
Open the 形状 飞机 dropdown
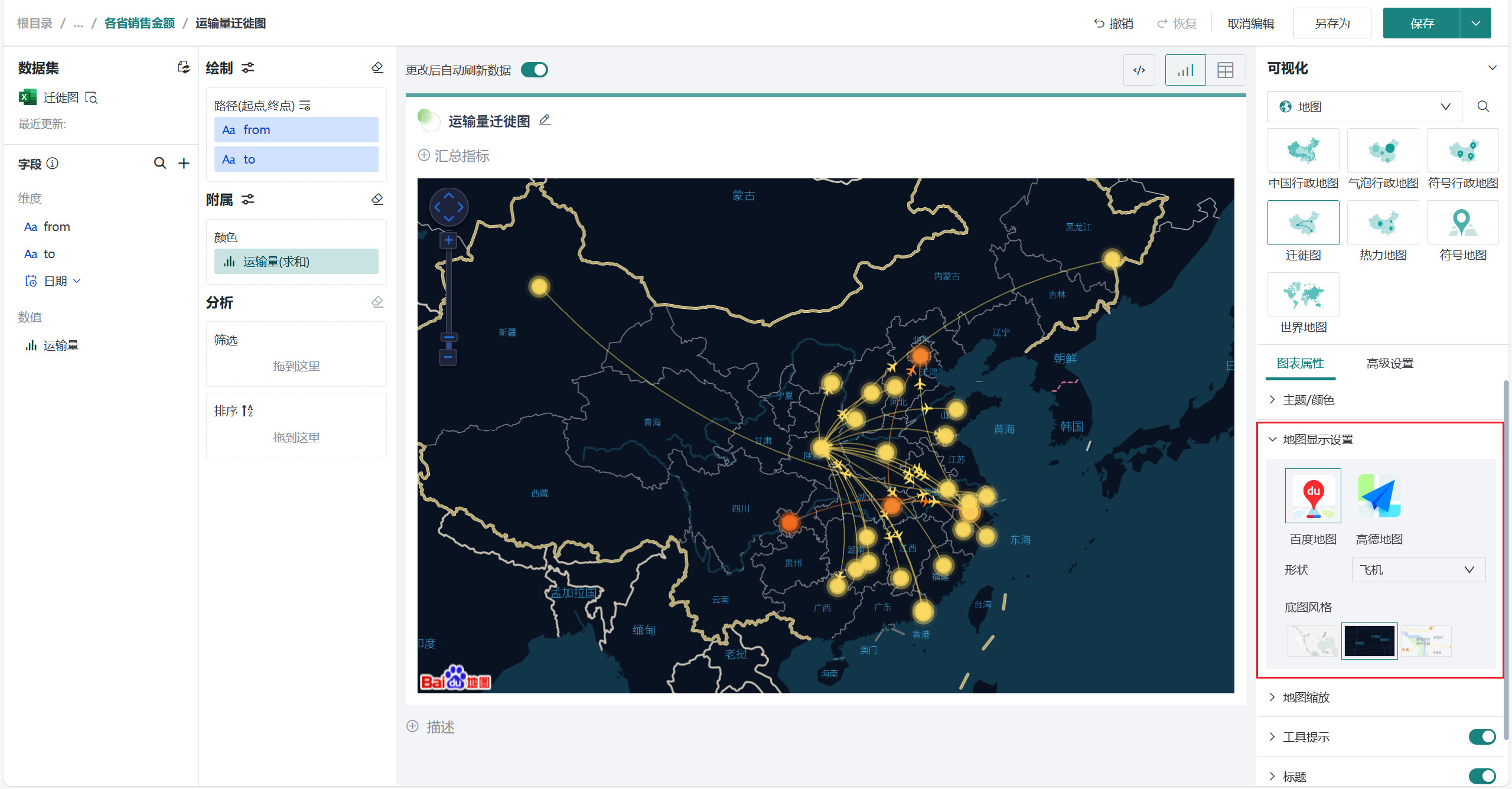pyautogui.click(x=1418, y=569)
